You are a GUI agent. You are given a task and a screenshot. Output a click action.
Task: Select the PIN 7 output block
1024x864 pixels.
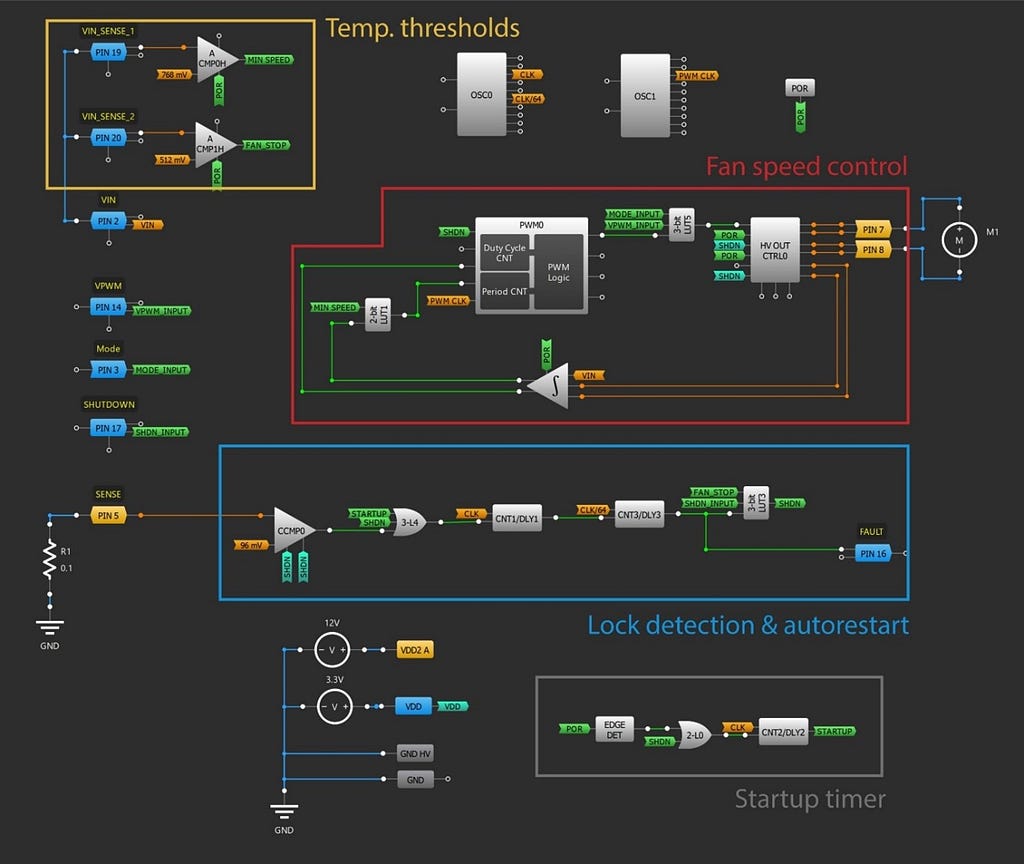(873, 229)
